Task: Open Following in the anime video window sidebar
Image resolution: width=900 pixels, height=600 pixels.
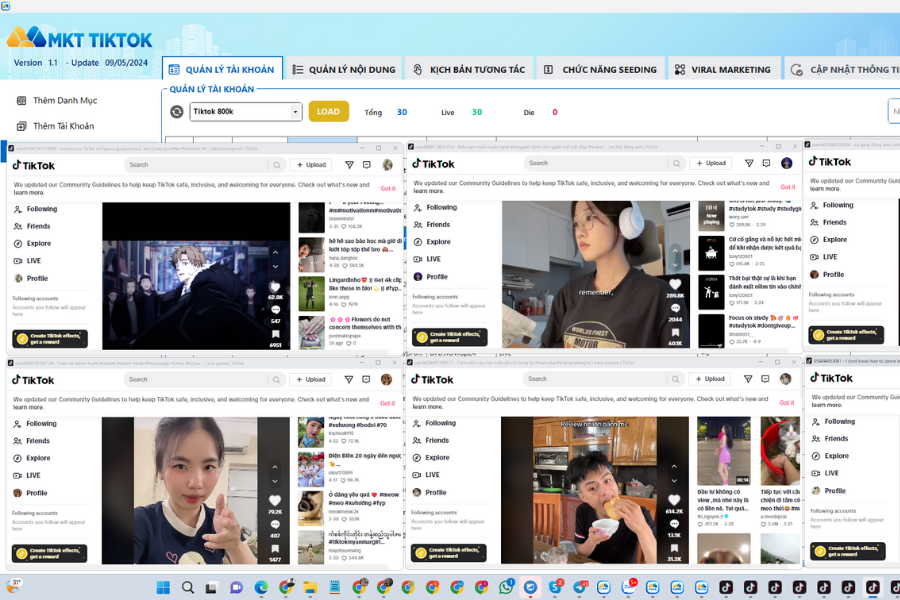Action: (36, 209)
